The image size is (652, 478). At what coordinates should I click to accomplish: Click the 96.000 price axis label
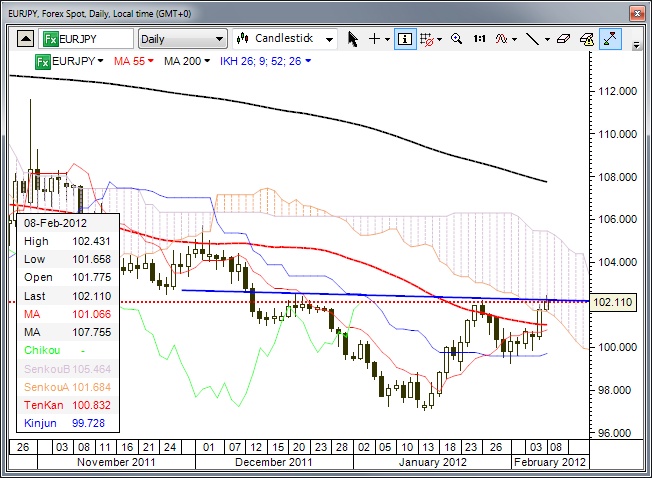tap(617, 433)
